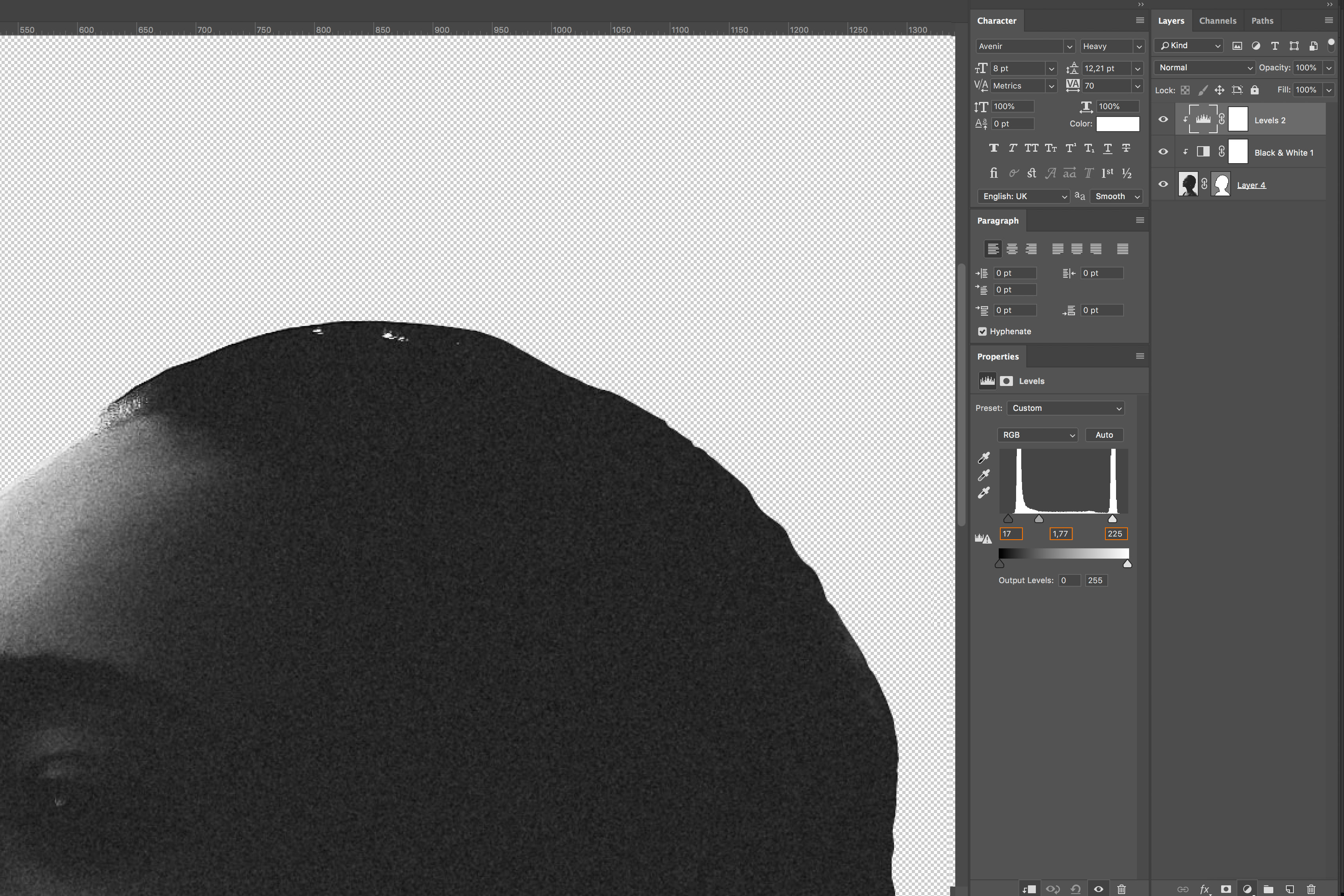Click reset adjustment icon in Properties panel
This screenshot has height=896, width=1344.
1075,889
